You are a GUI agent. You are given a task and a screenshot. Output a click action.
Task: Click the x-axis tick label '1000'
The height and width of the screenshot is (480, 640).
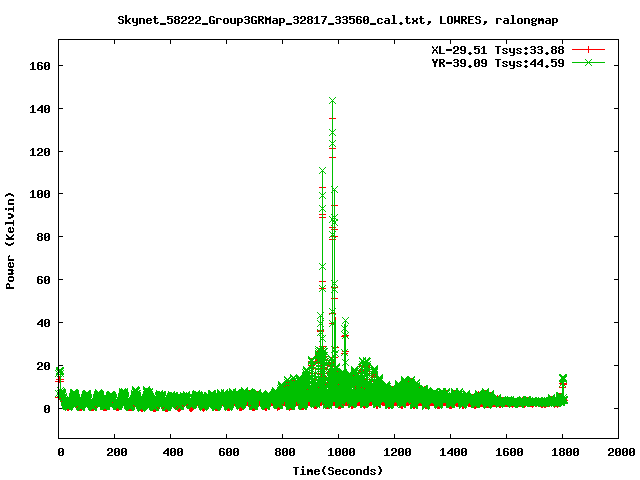tap(341, 452)
